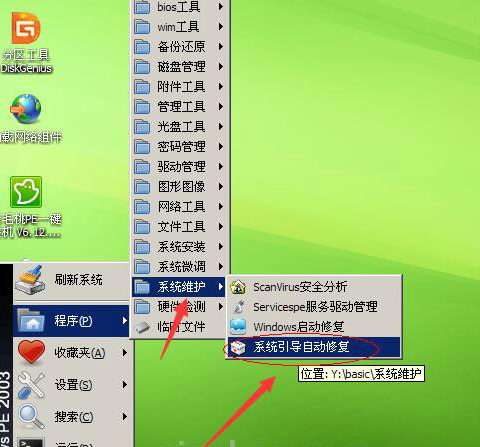Expand the 磁盘管理 submenu arrow
The height and width of the screenshot is (447, 480).
coord(220,67)
